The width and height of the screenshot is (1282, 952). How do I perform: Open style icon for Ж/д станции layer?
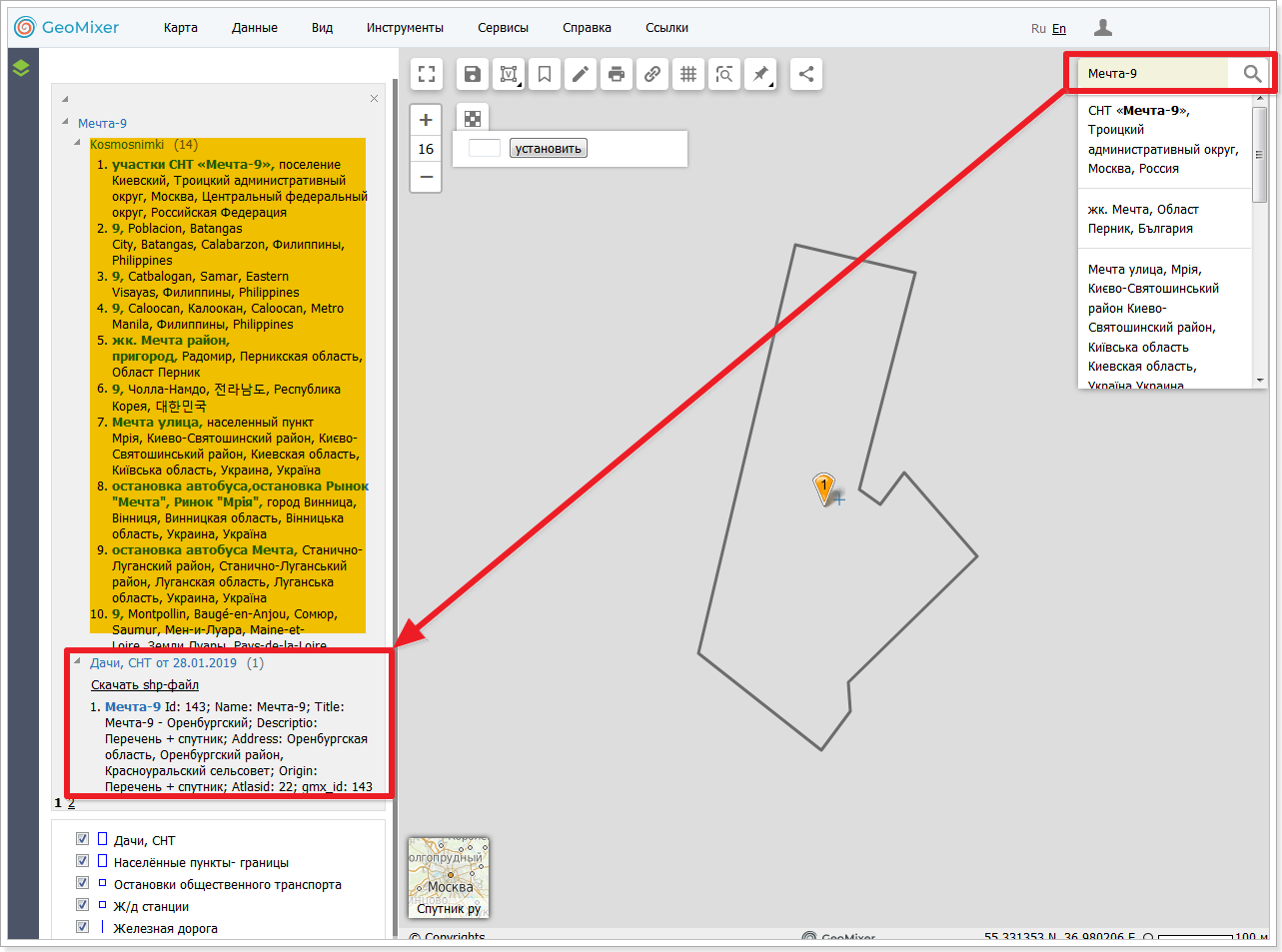(102, 905)
